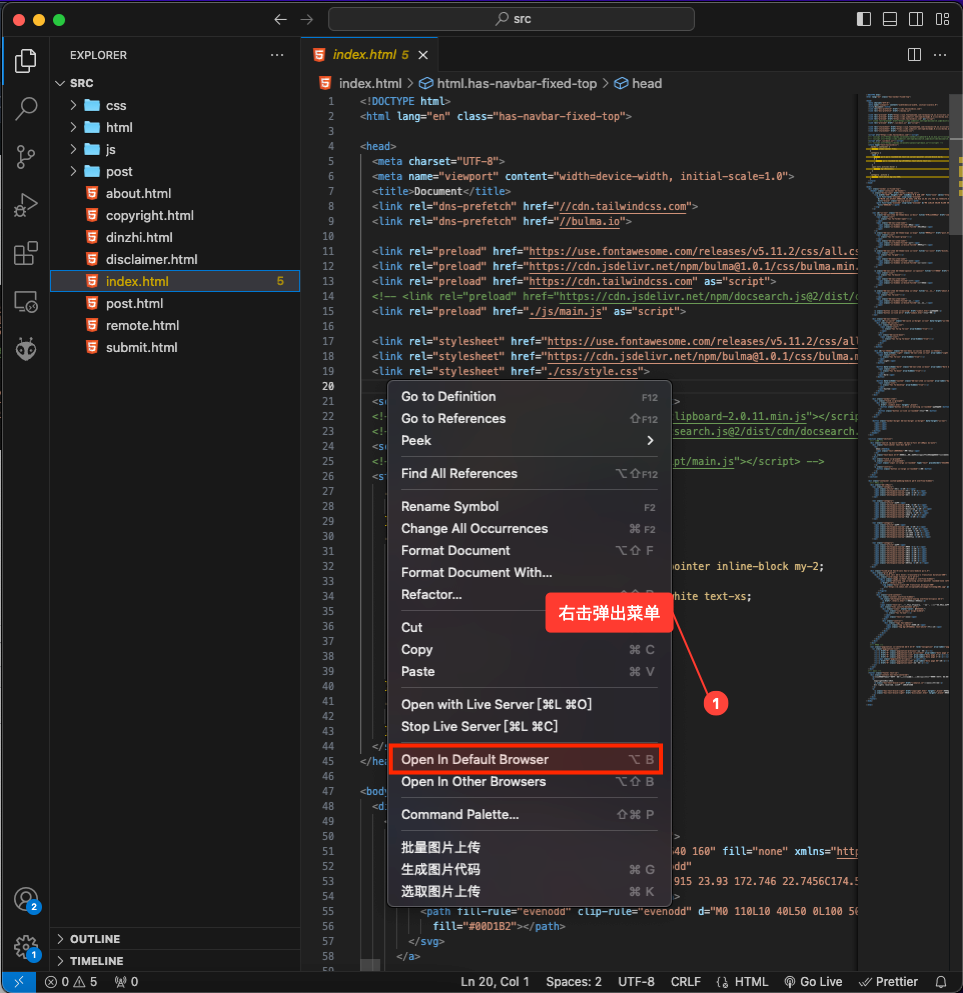Click the Split Editor Right icon
The width and height of the screenshot is (963, 993).
913,55
